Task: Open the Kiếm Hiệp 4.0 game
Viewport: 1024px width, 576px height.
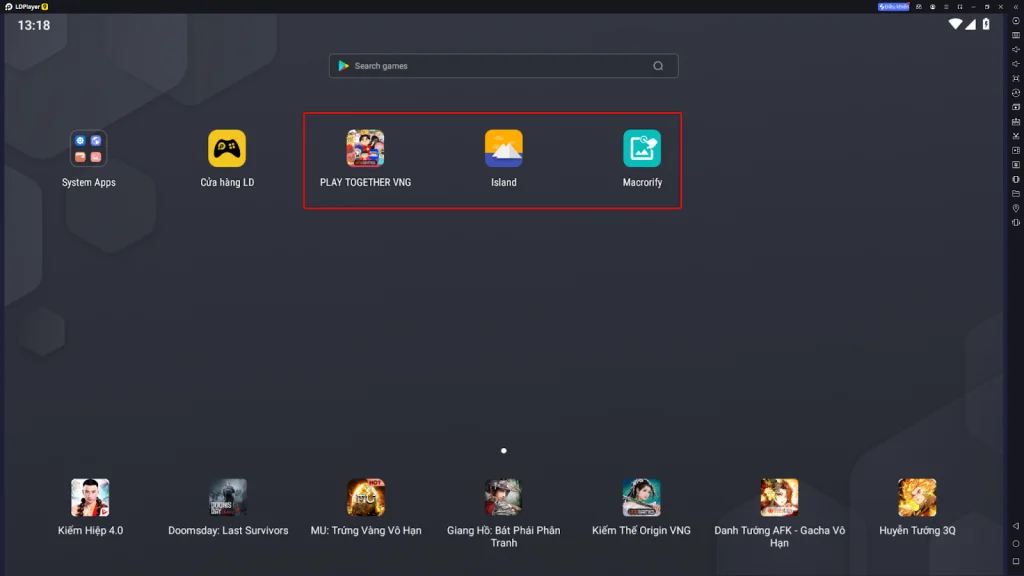Action: (90, 498)
